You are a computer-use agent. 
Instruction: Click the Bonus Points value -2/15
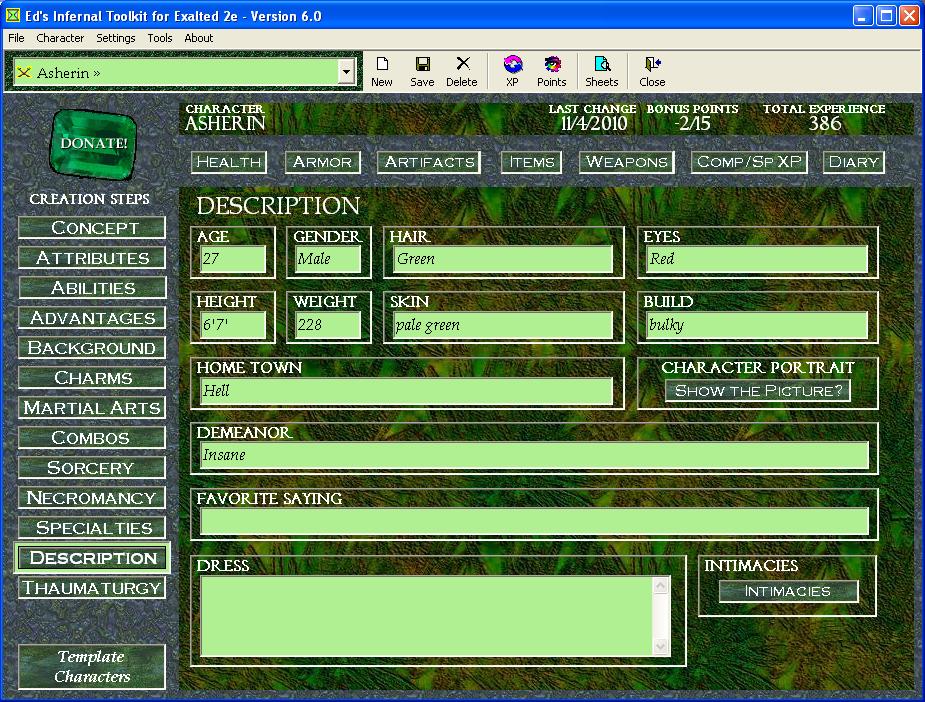pyautogui.click(x=693, y=123)
